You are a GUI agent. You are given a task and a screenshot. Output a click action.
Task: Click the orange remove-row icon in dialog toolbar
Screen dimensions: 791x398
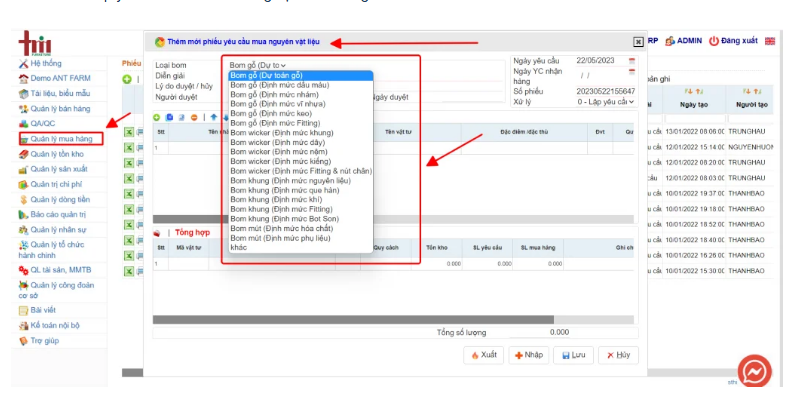point(194,117)
